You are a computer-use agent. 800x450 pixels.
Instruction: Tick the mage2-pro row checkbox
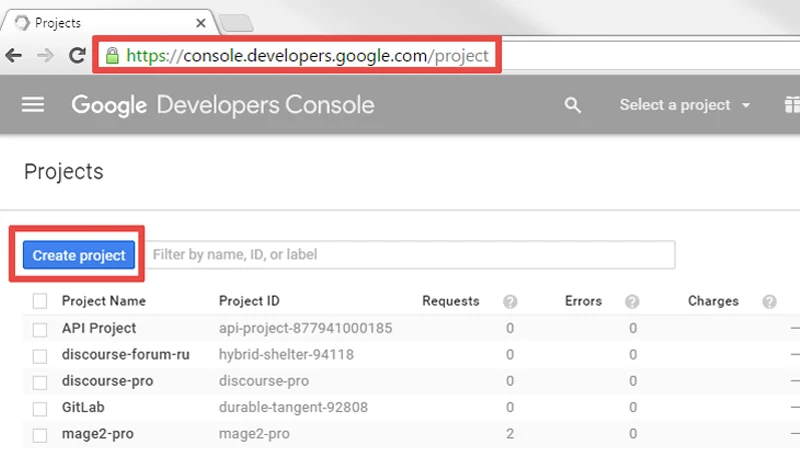pyautogui.click(x=40, y=435)
